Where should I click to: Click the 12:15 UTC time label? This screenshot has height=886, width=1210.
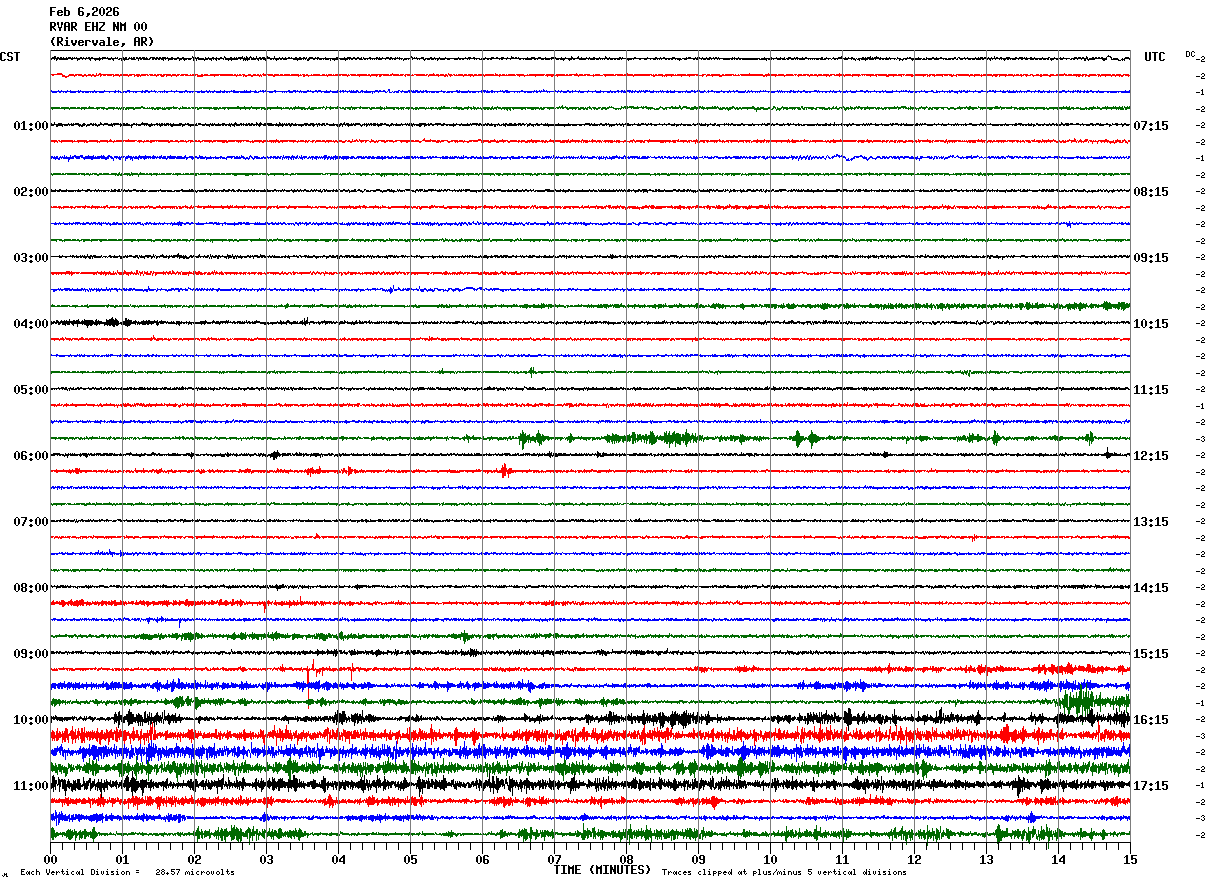pos(1151,456)
